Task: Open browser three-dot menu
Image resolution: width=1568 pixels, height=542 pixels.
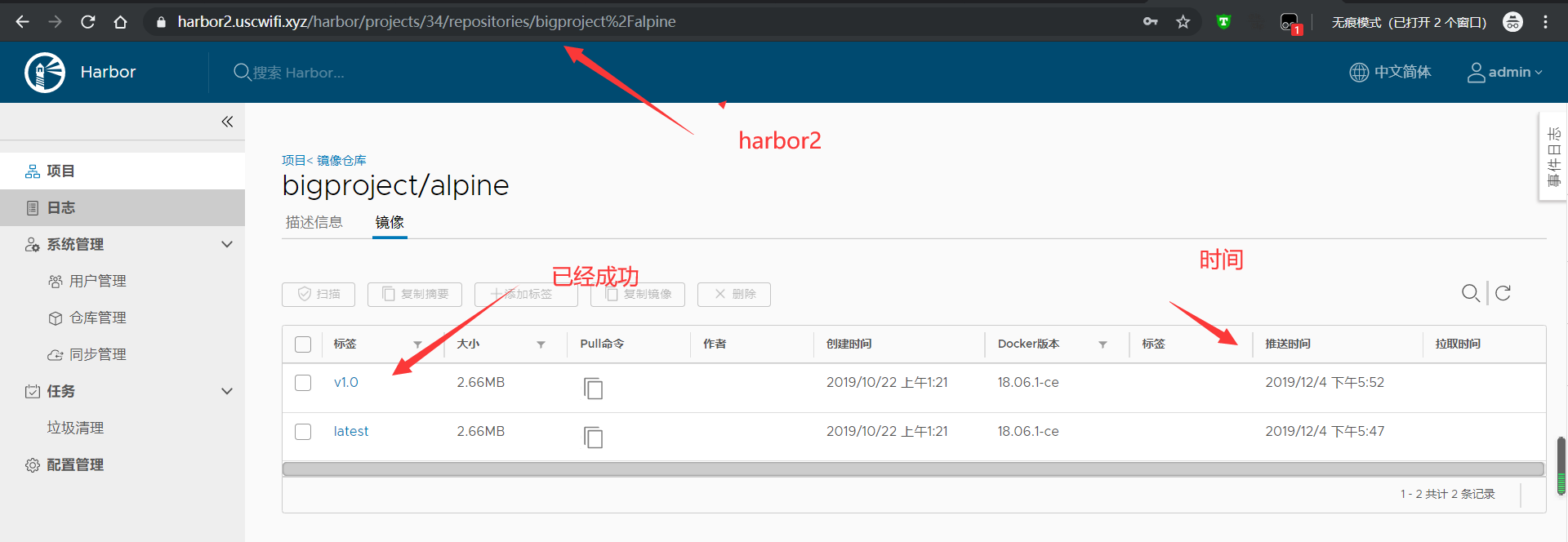Action: tap(1545, 22)
